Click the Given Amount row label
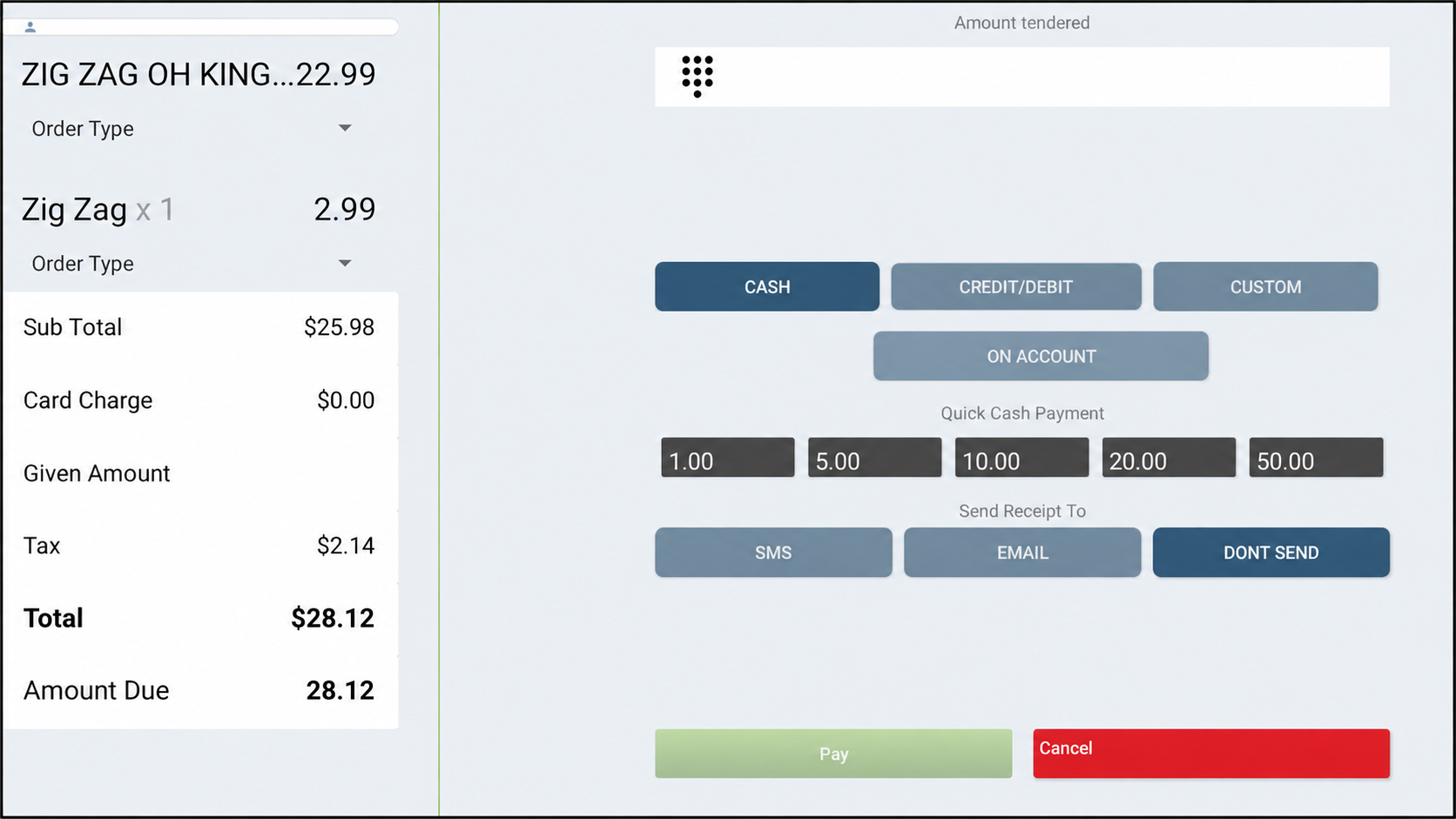Image resolution: width=1456 pixels, height=819 pixels. pos(97,473)
